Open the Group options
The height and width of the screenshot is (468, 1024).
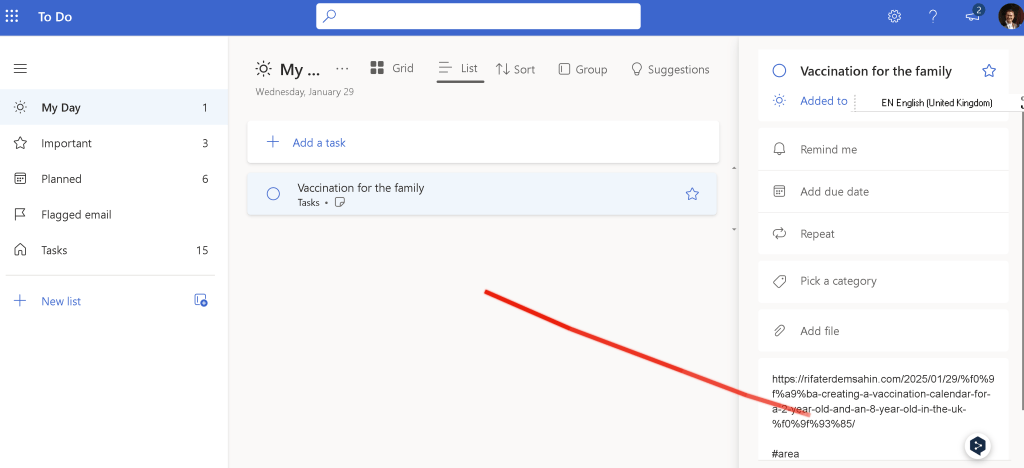click(x=583, y=69)
